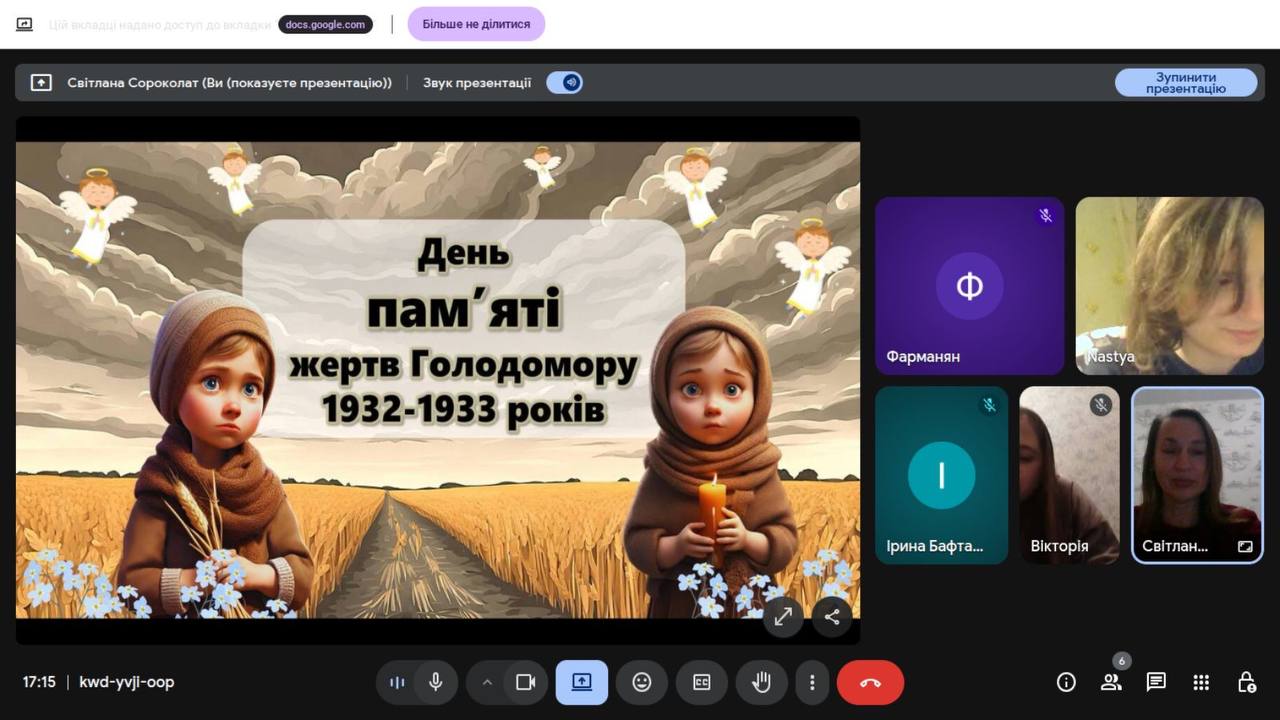
Task: Mute the microphone
Action: [436, 682]
